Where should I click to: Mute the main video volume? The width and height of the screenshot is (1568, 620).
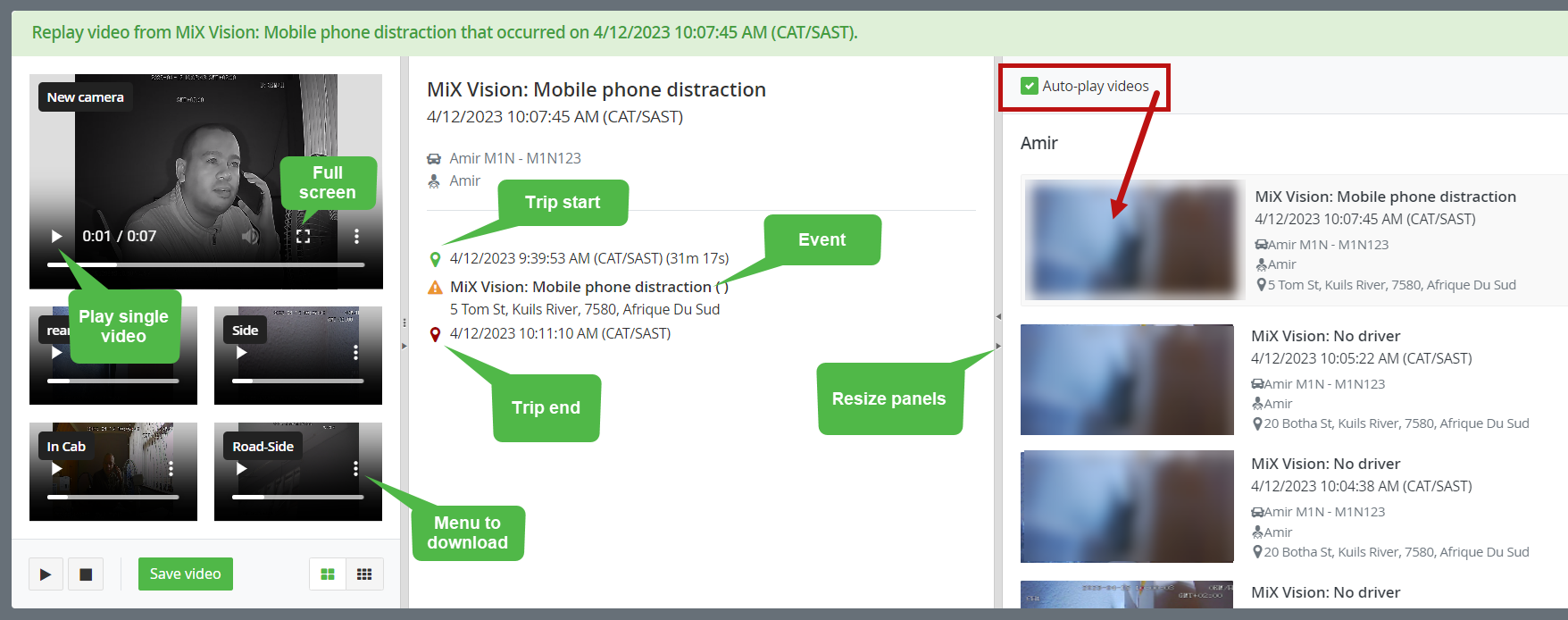pyautogui.click(x=251, y=236)
